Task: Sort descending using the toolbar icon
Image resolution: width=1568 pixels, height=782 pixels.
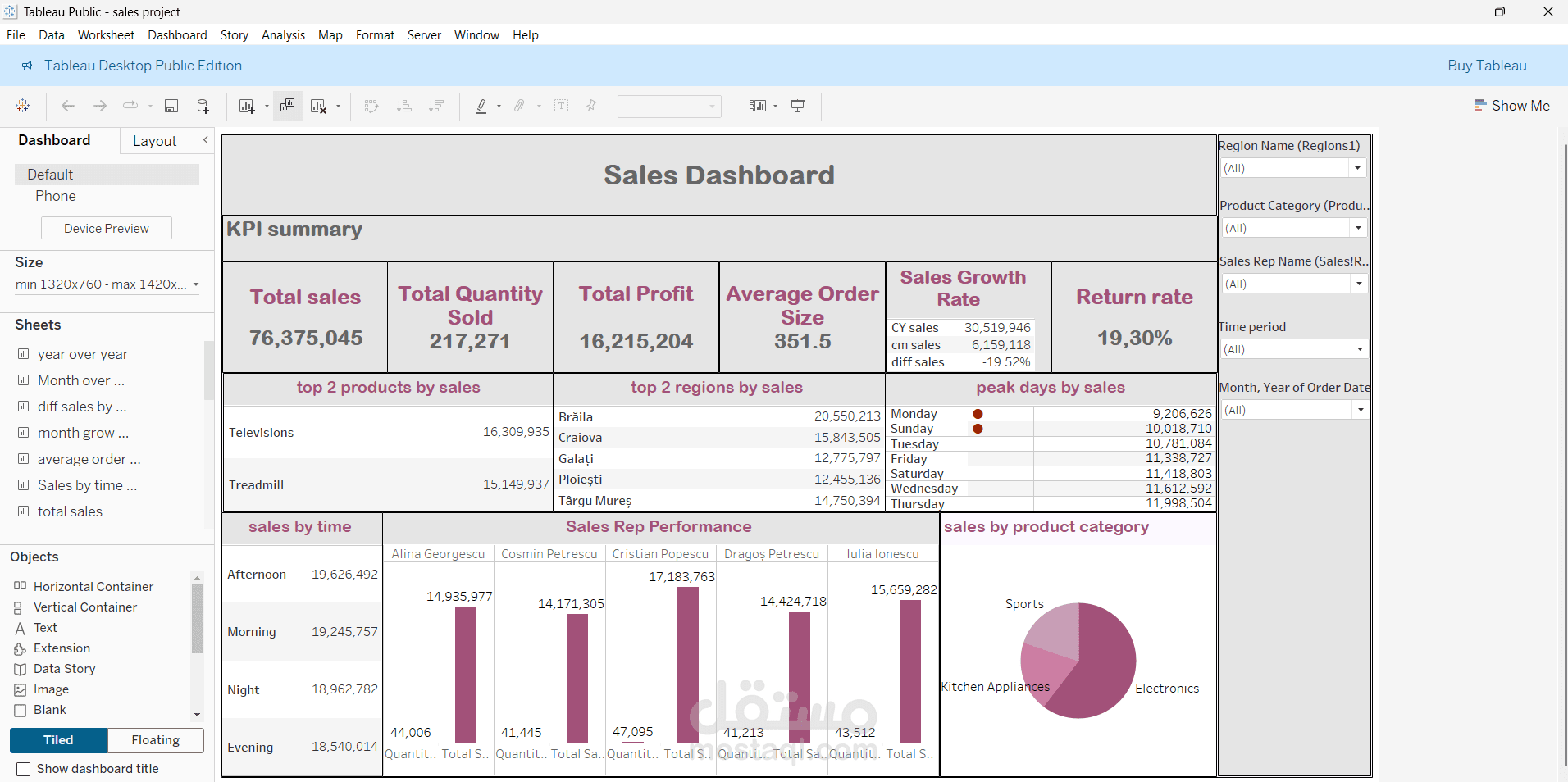Action: click(x=437, y=106)
